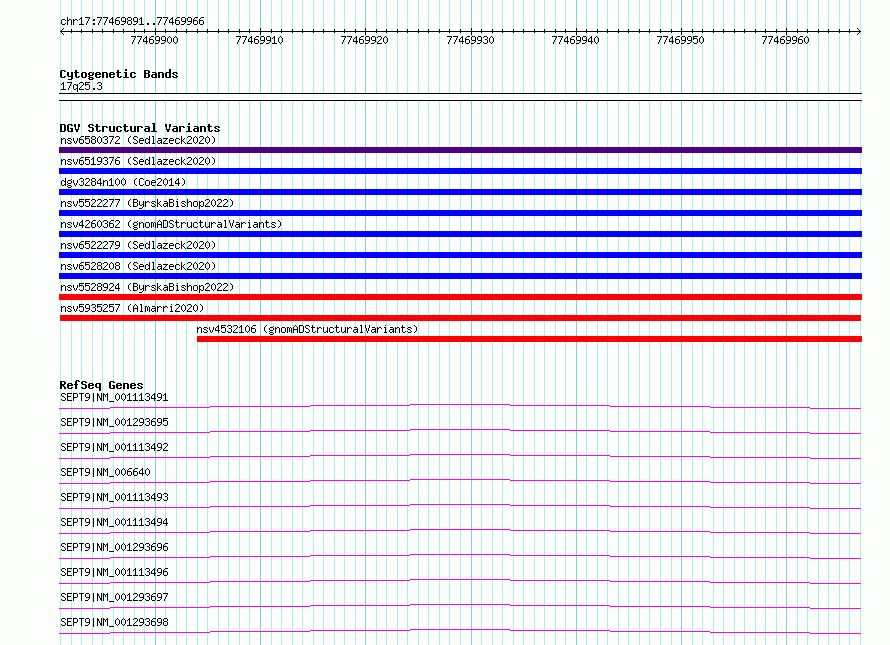
Task: Select SEPT9|NM_006640 transcript label
Action: [105, 472]
